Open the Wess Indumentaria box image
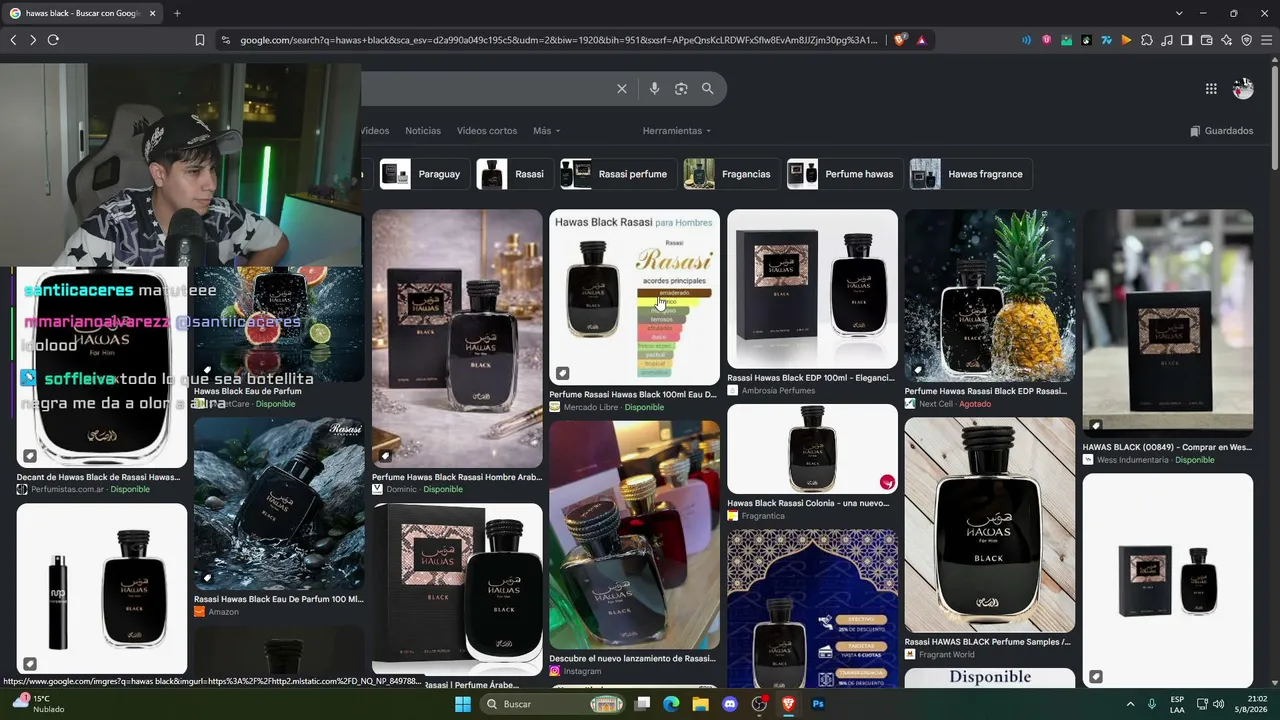This screenshot has height=720, width=1280. (x=1168, y=323)
